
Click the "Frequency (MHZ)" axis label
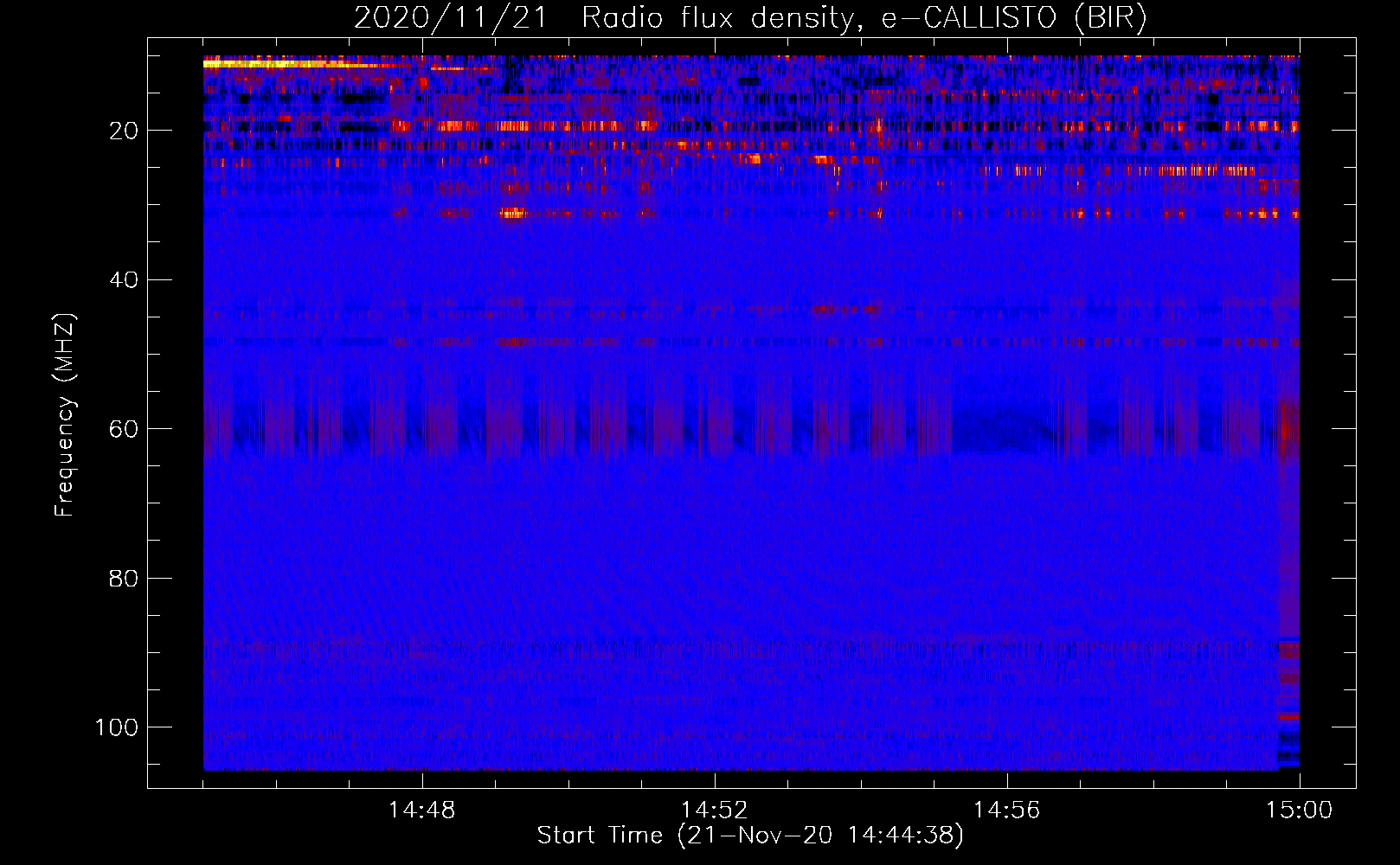pyautogui.click(x=65, y=414)
